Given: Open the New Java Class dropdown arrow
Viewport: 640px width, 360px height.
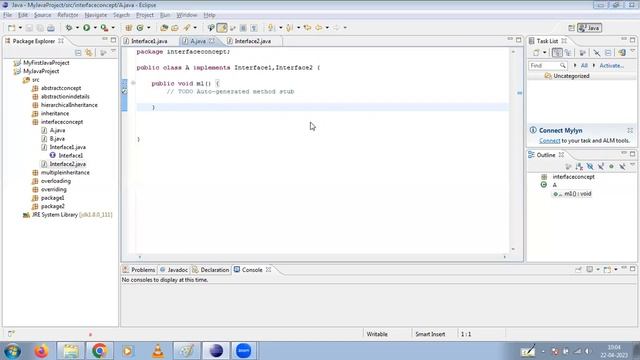Looking at the screenshot, I should pyautogui.click(x=149, y=28).
